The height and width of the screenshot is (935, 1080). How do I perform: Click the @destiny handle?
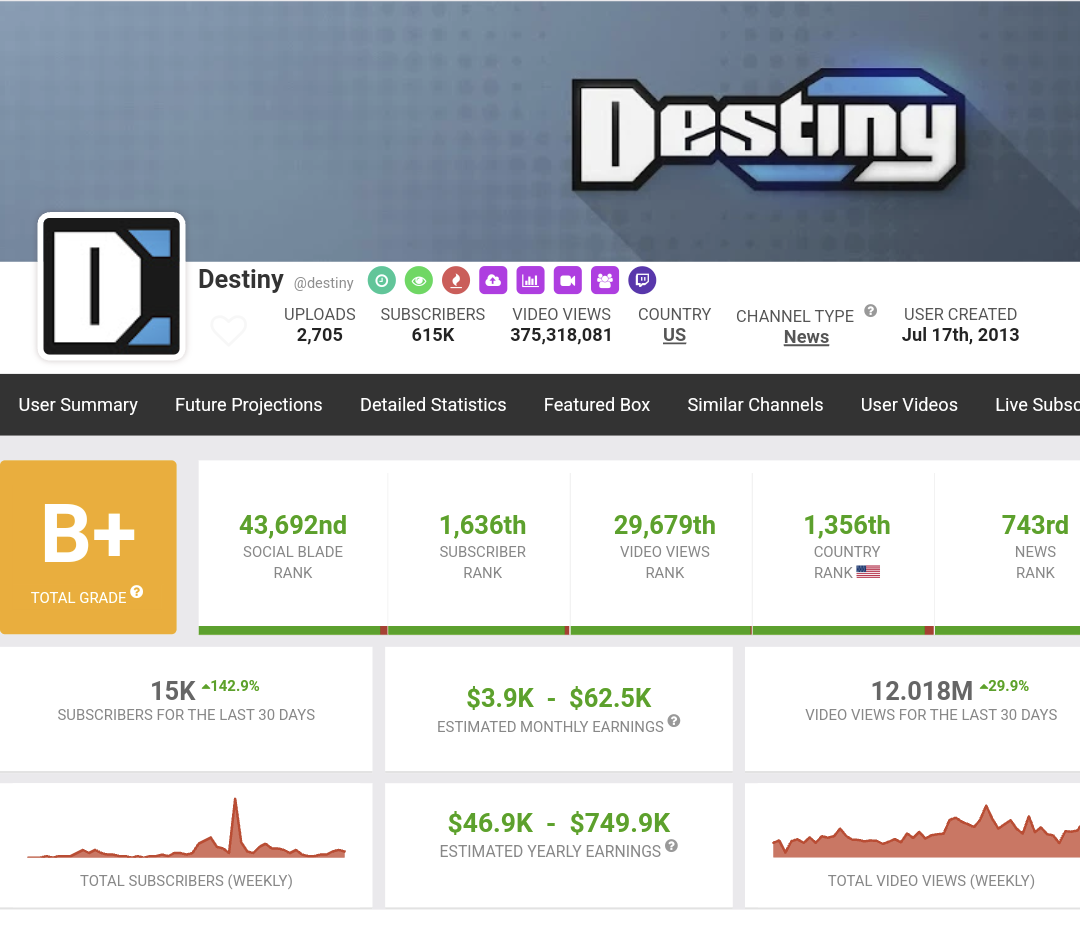pyautogui.click(x=324, y=282)
